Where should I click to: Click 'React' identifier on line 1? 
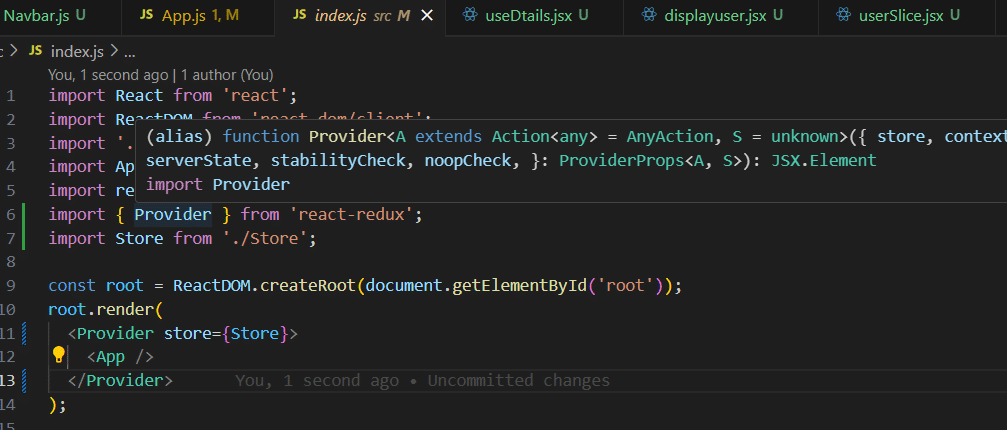(x=139, y=96)
